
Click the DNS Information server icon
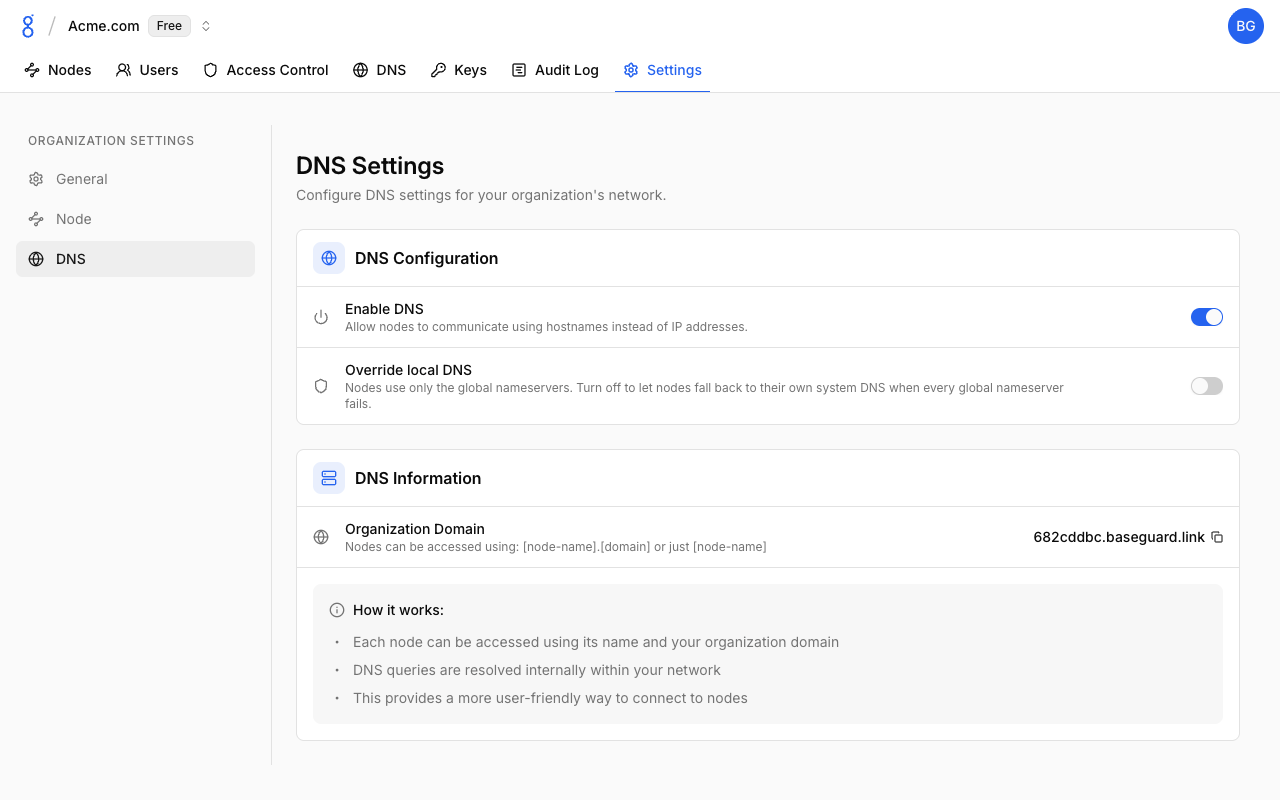tap(329, 478)
